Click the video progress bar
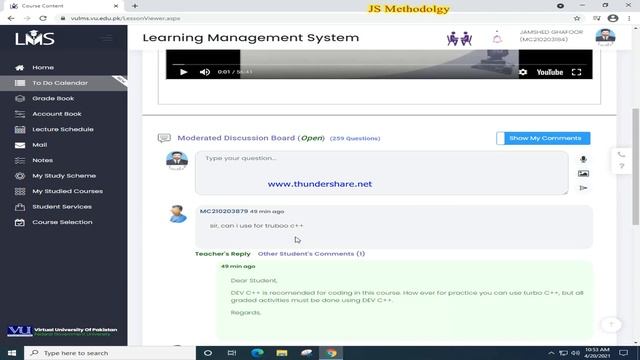The height and width of the screenshot is (360, 640). point(379,64)
